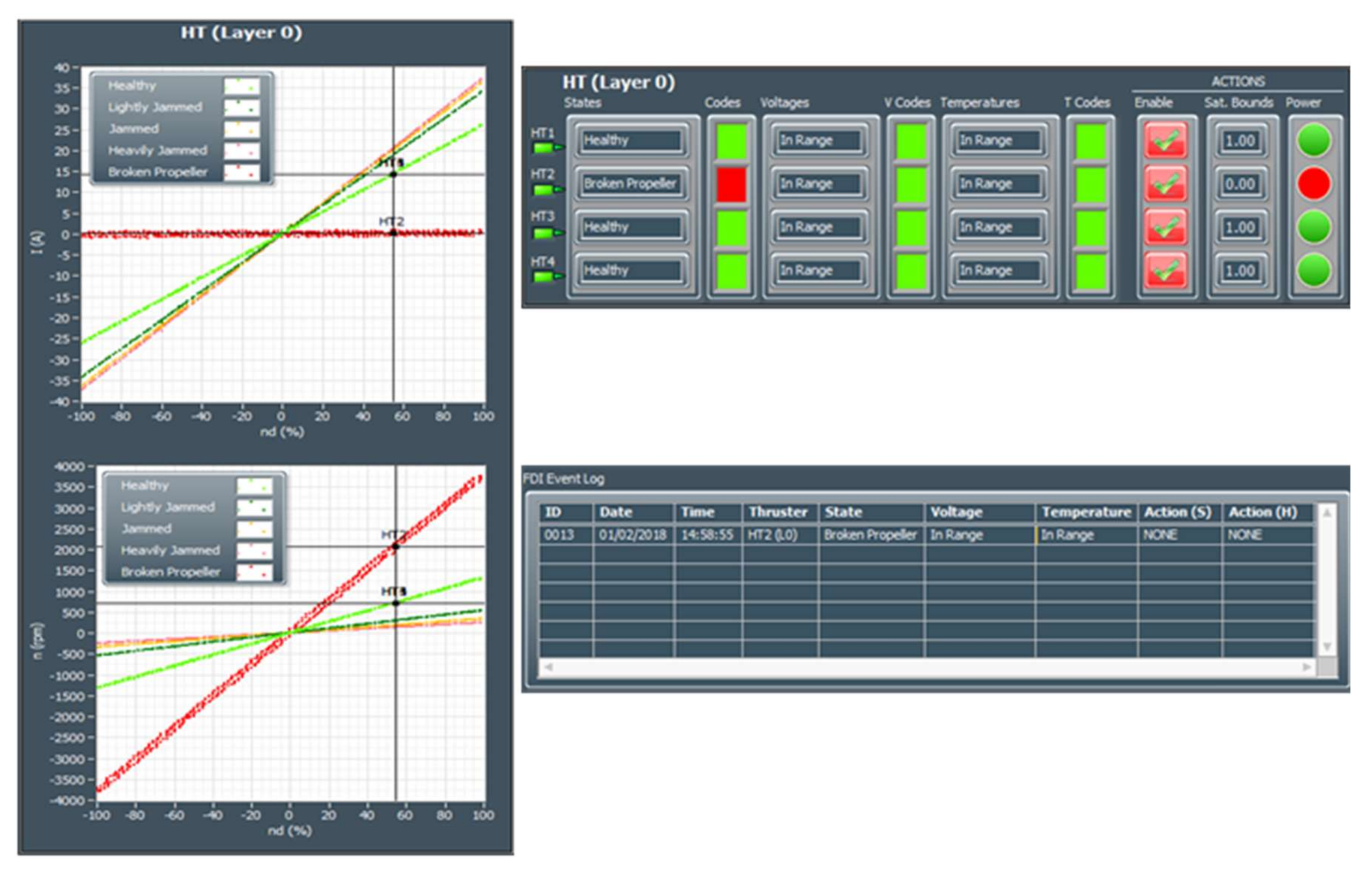Screen dimensions: 1372x871
Task: Click the red HT2 fault code indicator
Action: tap(731, 183)
